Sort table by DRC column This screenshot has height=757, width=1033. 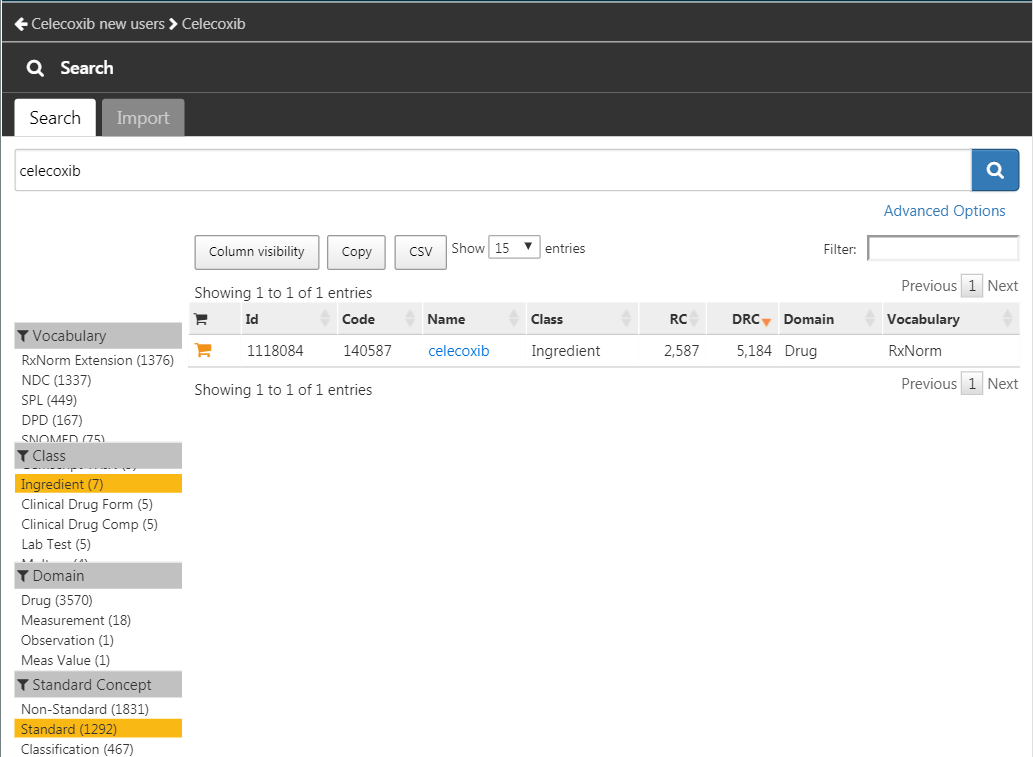coord(742,319)
